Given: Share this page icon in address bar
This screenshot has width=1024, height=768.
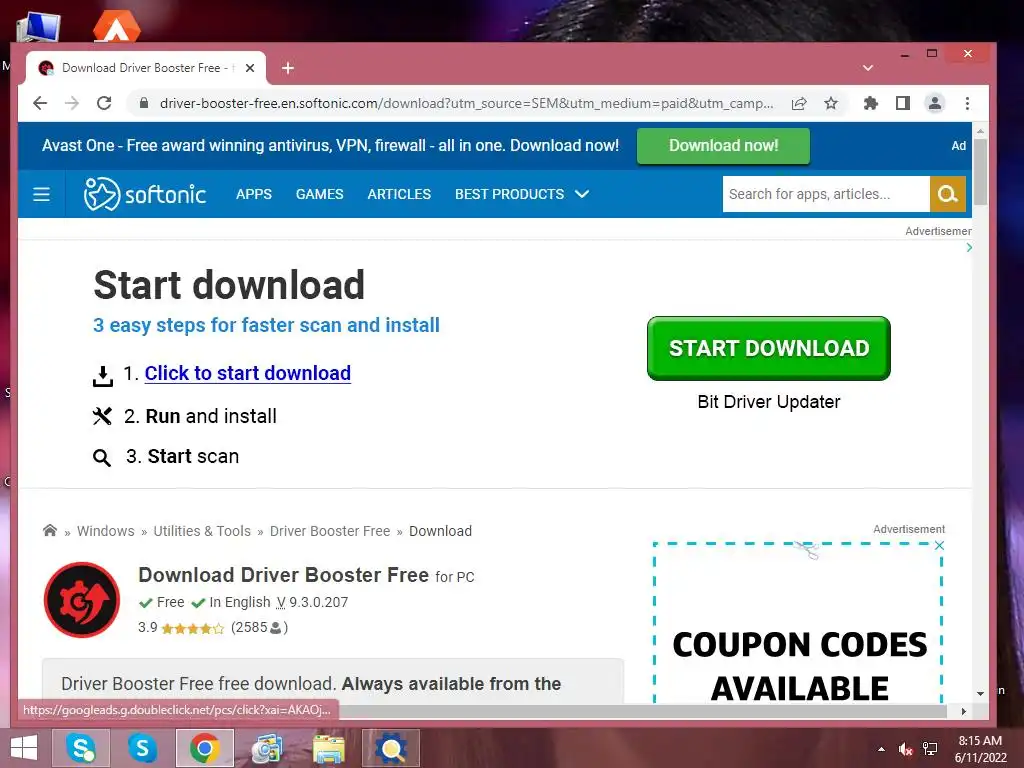Looking at the screenshot, I should pyautogui.click(x=799, y=103).
